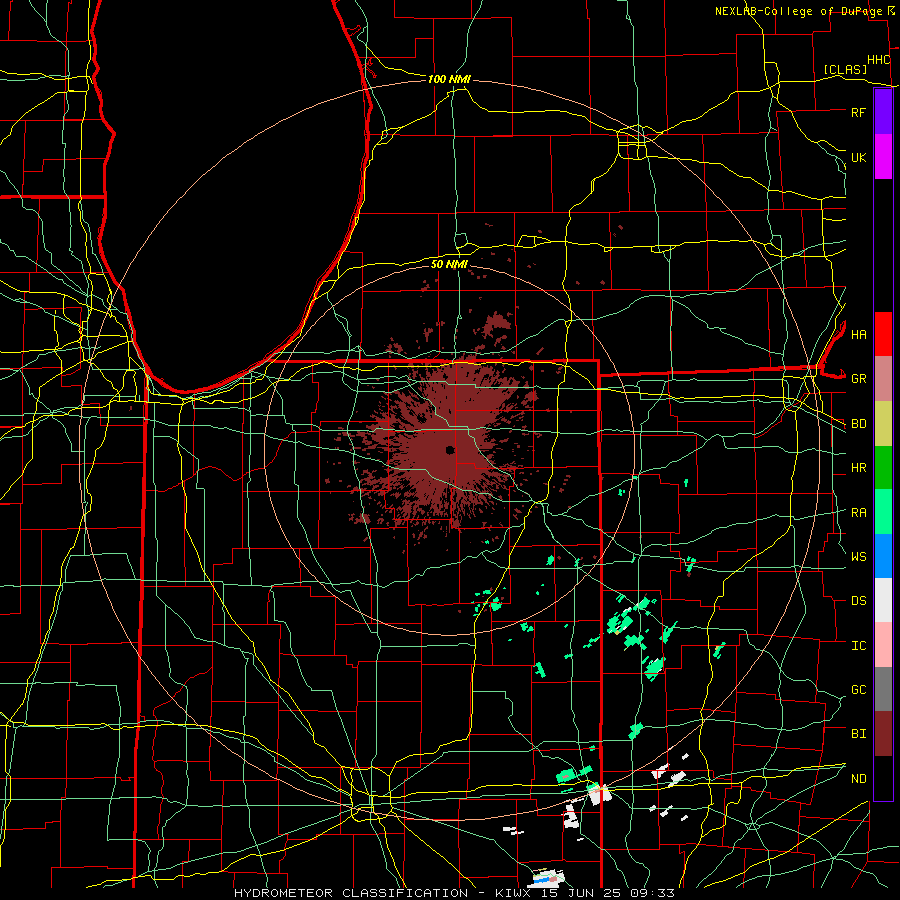Click the RA light green legend swatch

[883, 512]
